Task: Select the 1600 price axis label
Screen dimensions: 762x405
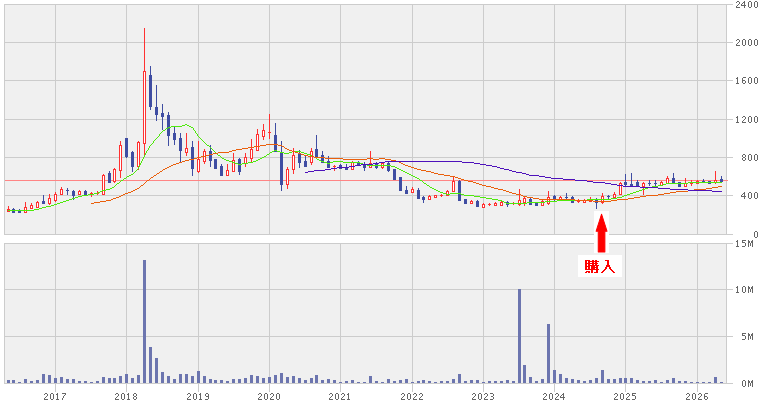Action: pos(747,81)
